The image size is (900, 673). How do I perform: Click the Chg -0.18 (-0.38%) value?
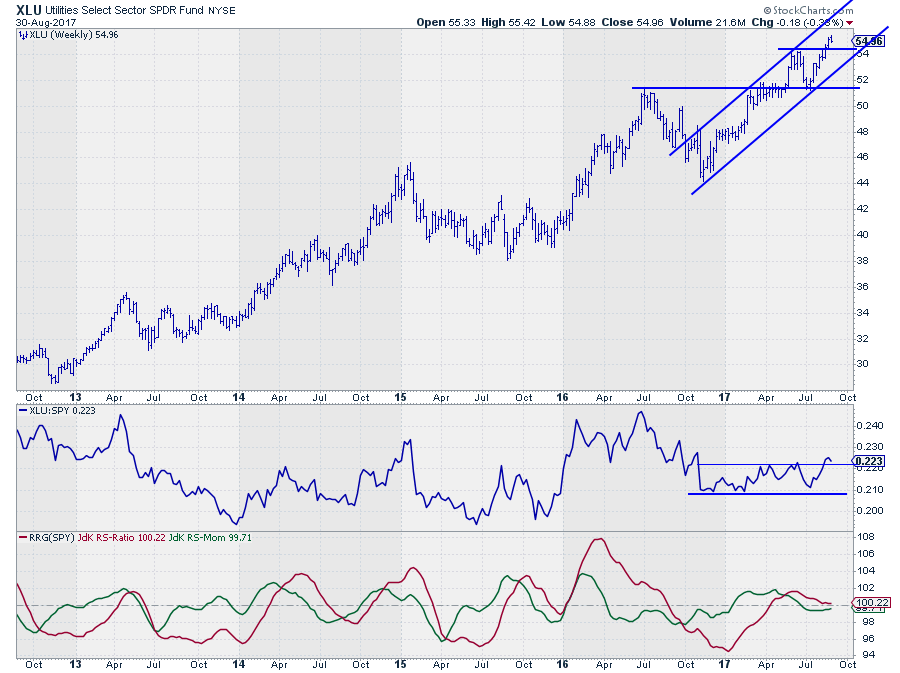pyautogui.click(x=797, y=22)
